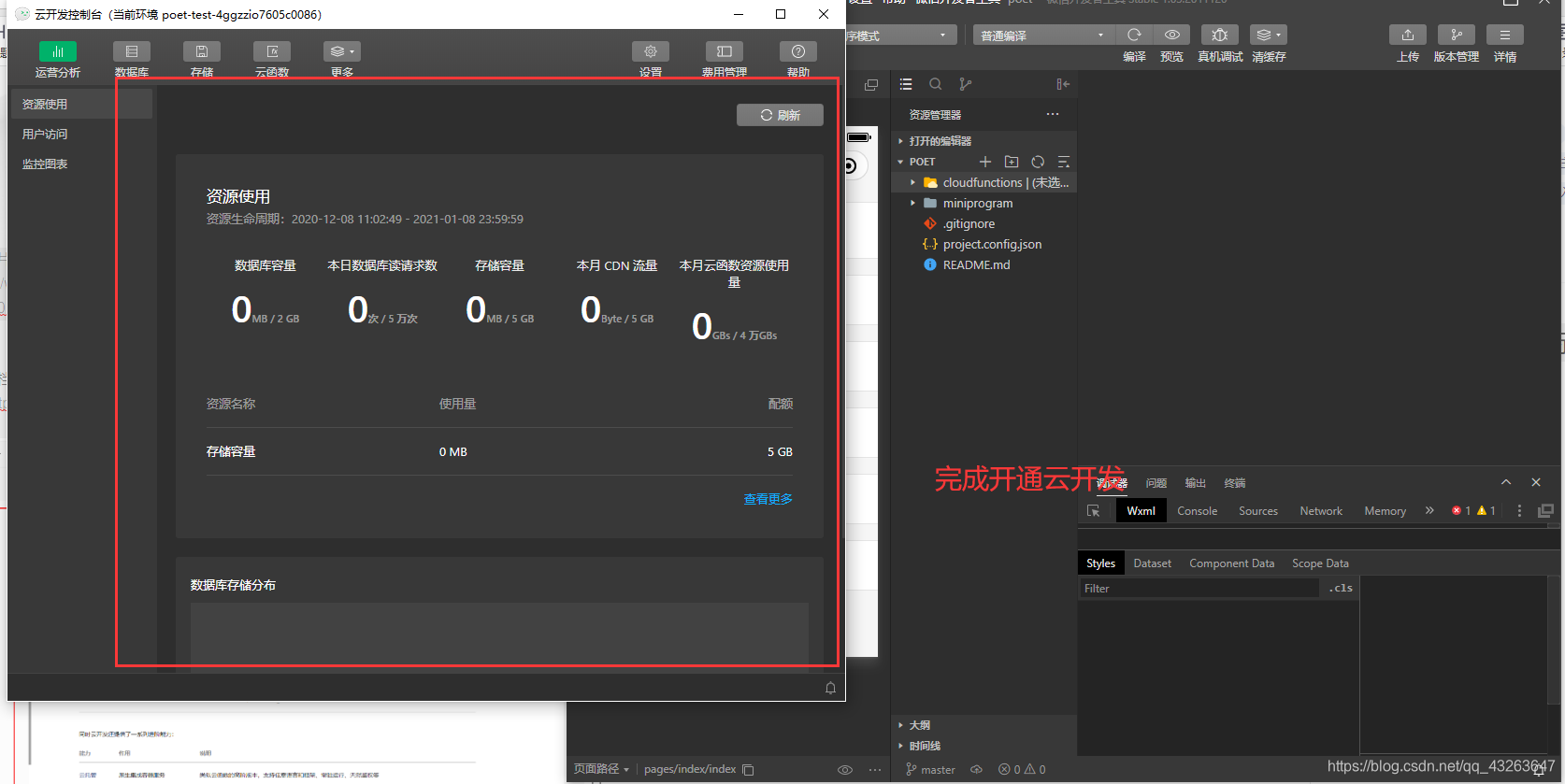This screenshot has width=1565, height=784.
Task: Click the 编译 compile icon
Action: coord(1134,35)
